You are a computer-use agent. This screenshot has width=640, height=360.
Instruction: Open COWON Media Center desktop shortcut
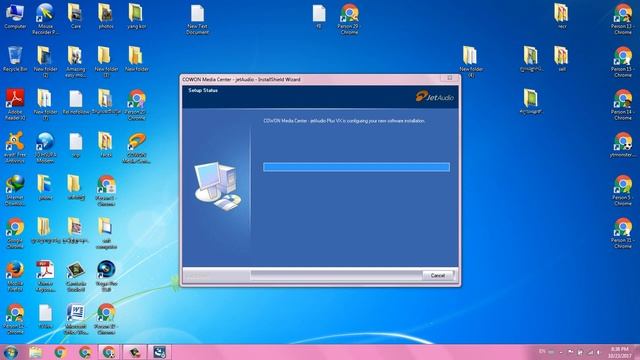pyautogui.click(x=136, y=148)
